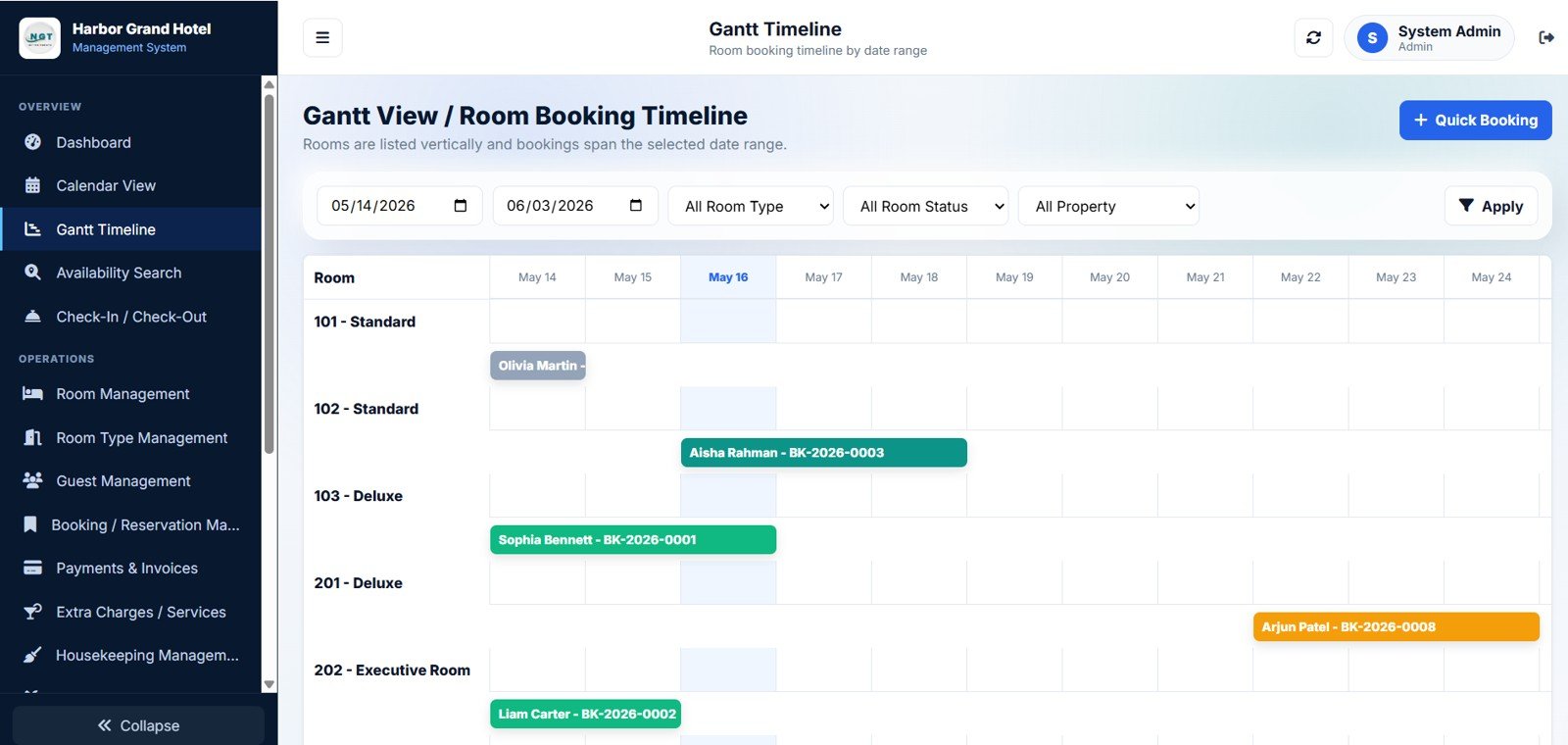
Task: Click the Gantt Timeline chart icon
Action: (x=32, y=229)
